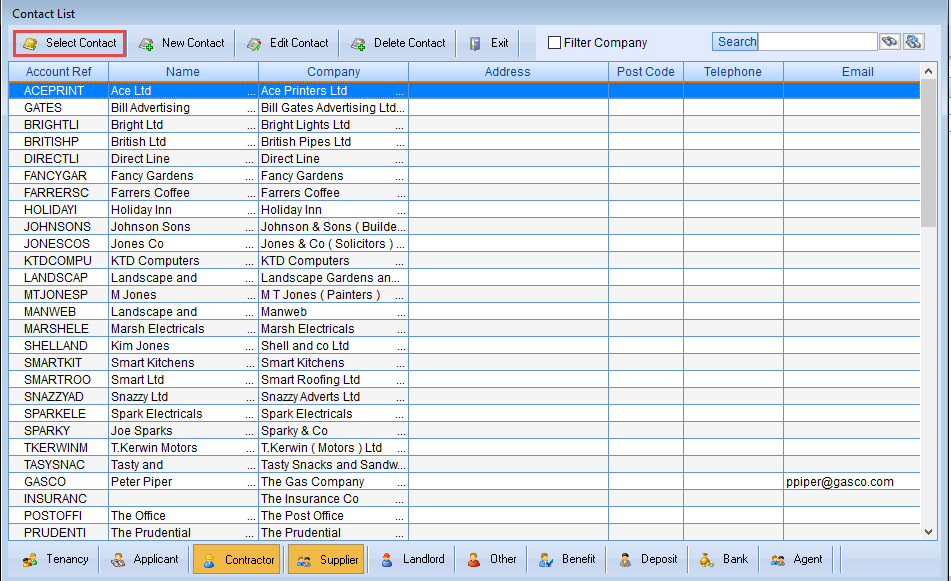Click the Exit door icon

pos(475,44)
